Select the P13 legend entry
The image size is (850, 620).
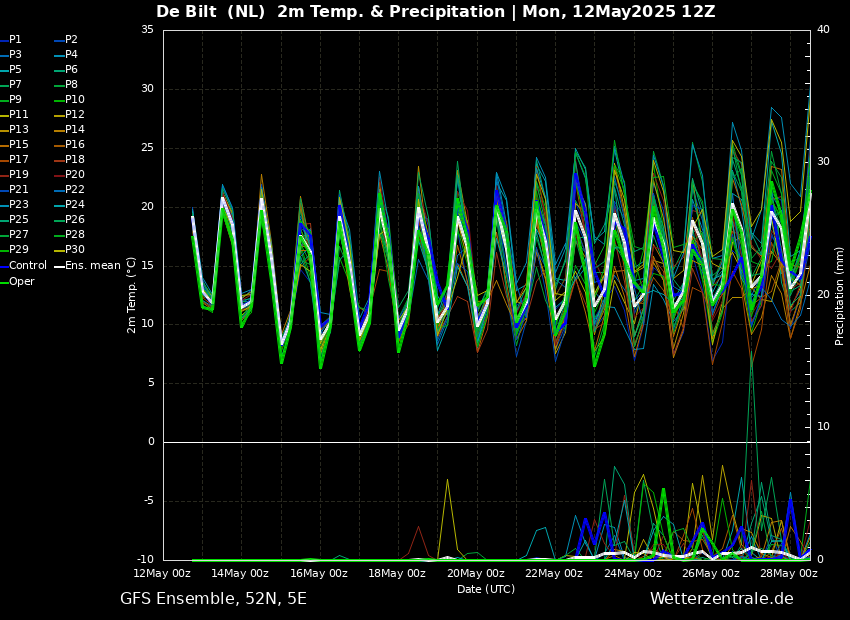tap(14, 130)
